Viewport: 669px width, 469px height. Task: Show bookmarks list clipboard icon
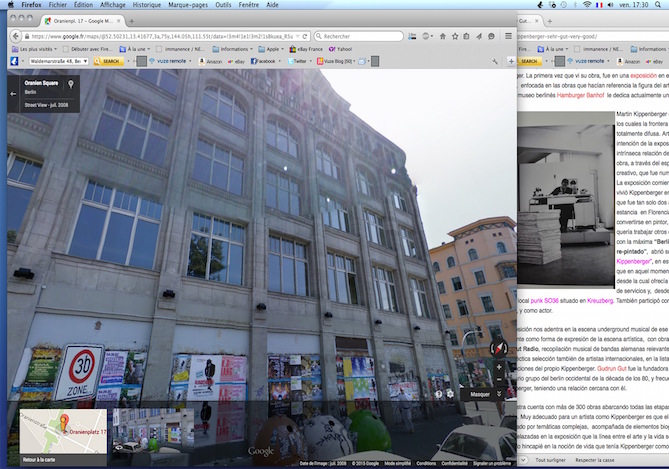pyautogui.click(x=466, y=36)
